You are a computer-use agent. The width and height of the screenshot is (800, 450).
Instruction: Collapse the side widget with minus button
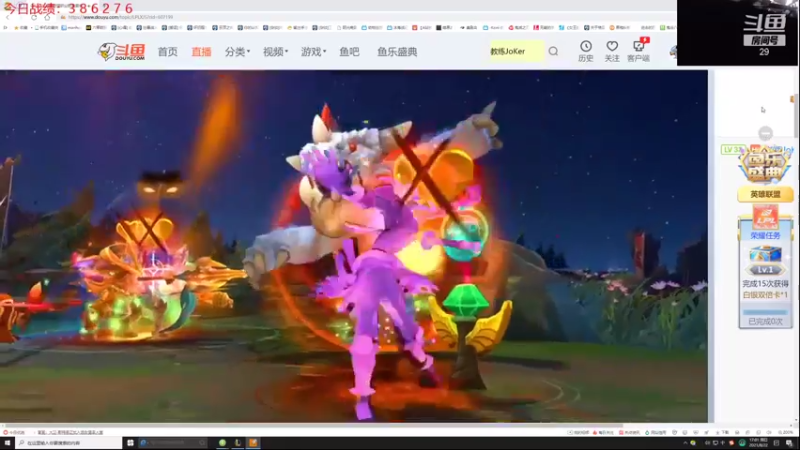[765, 133]
